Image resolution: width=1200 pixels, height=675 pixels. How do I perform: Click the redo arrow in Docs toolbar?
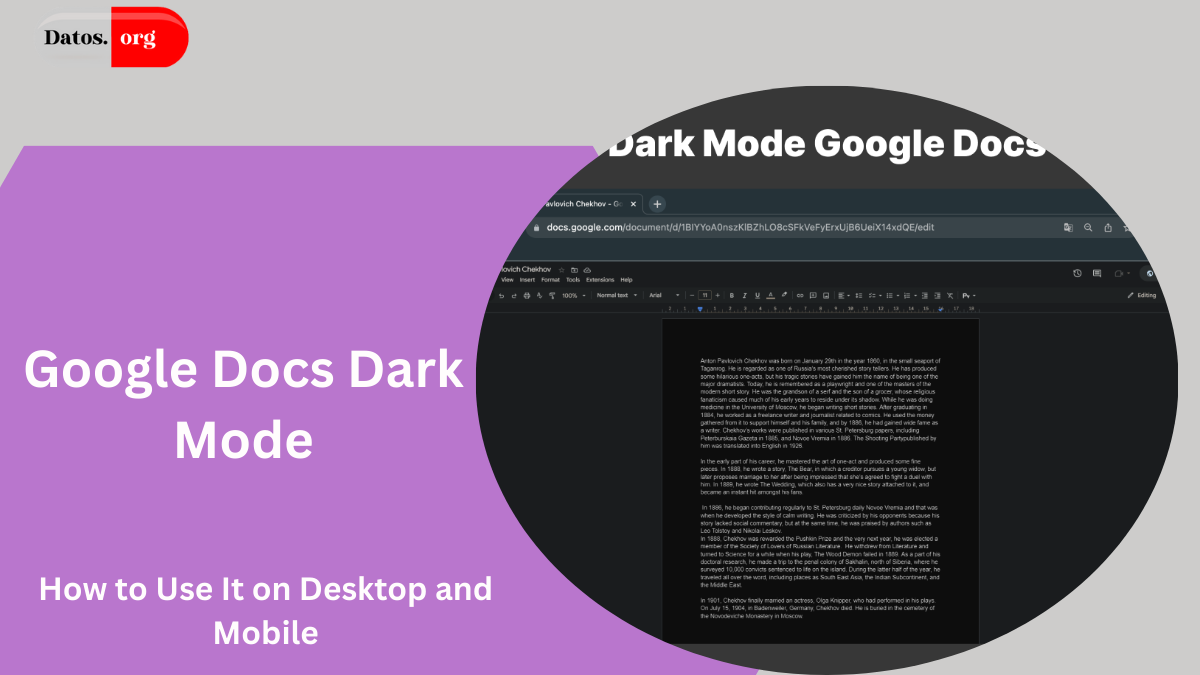(514, 295)
